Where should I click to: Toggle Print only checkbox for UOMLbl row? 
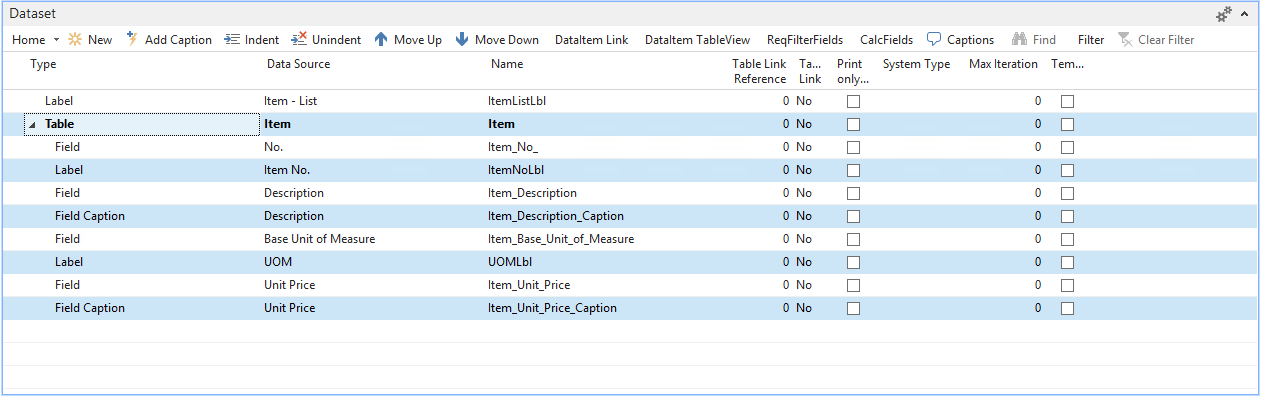(853, 262)
